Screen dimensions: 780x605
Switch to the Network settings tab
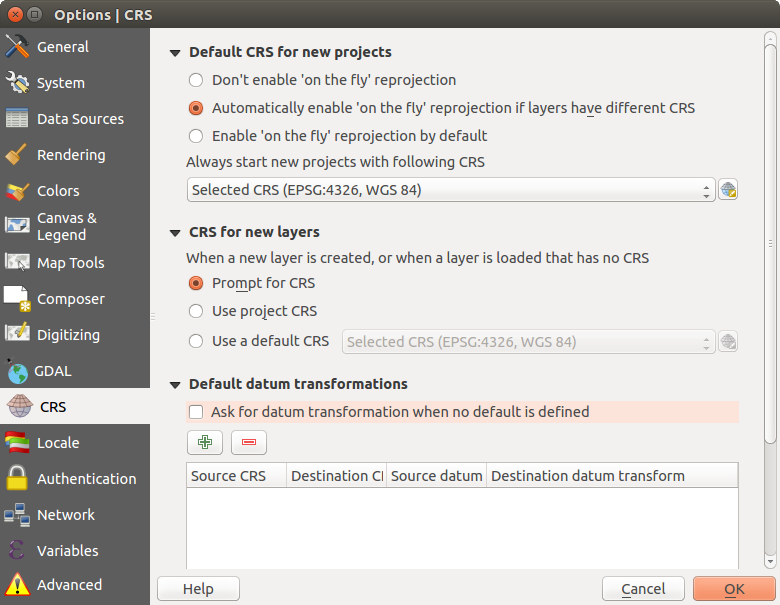[x=66, y=515]
